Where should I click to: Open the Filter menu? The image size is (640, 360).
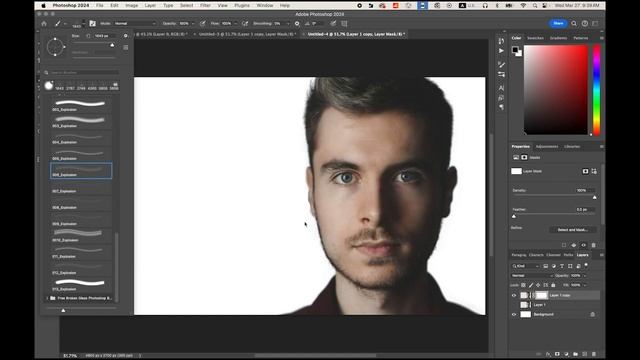pyautogui.click(x=205, y=6)
